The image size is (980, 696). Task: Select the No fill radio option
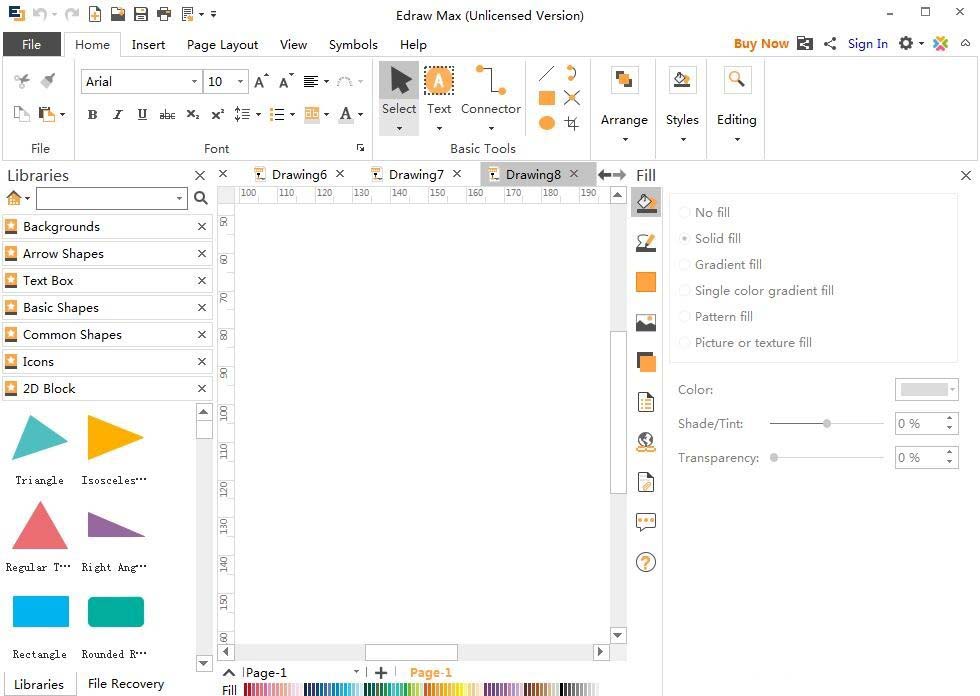click(x=684, y=212)
